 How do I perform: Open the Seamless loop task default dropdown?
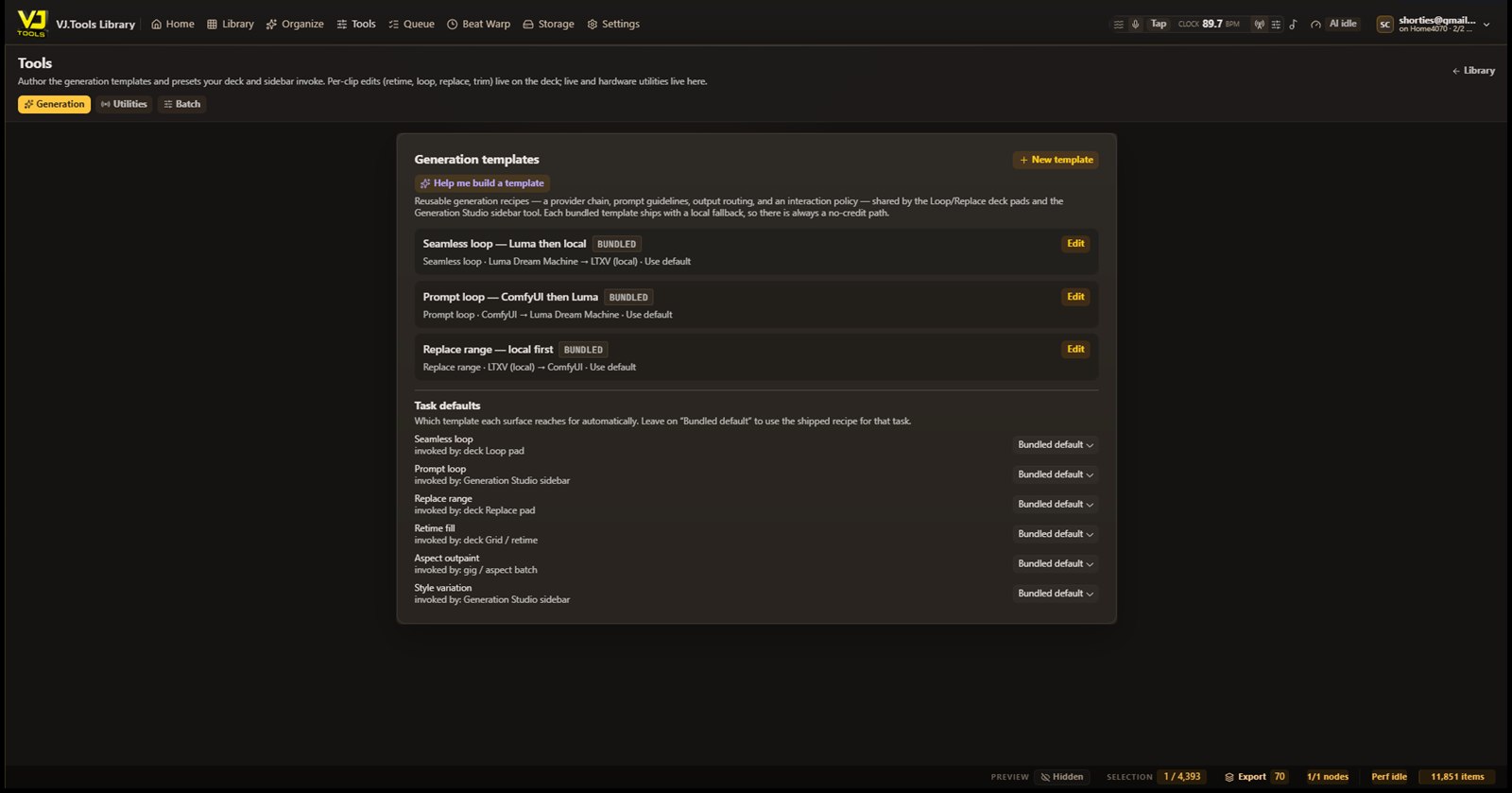[1055, 445]
